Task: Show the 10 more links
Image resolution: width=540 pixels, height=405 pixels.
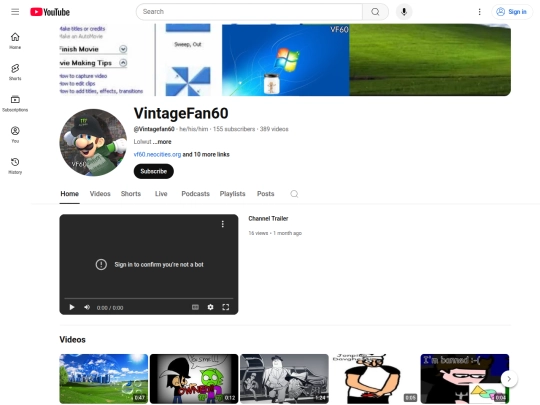Action: point(206,155)
